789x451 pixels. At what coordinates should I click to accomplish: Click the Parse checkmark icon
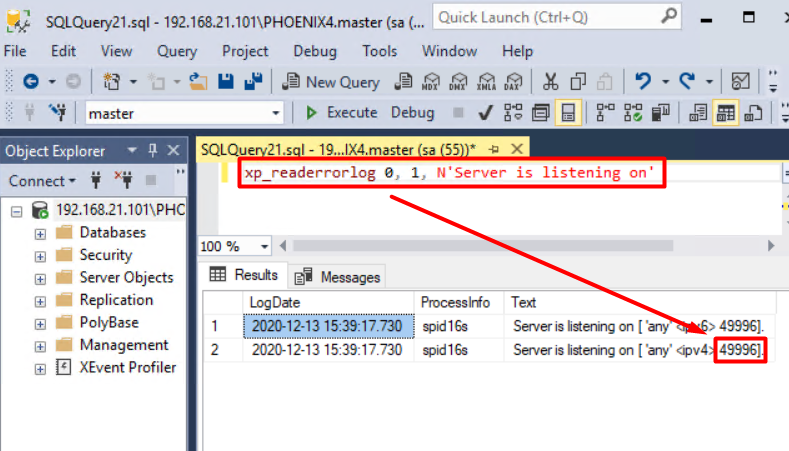coord(485,113)
